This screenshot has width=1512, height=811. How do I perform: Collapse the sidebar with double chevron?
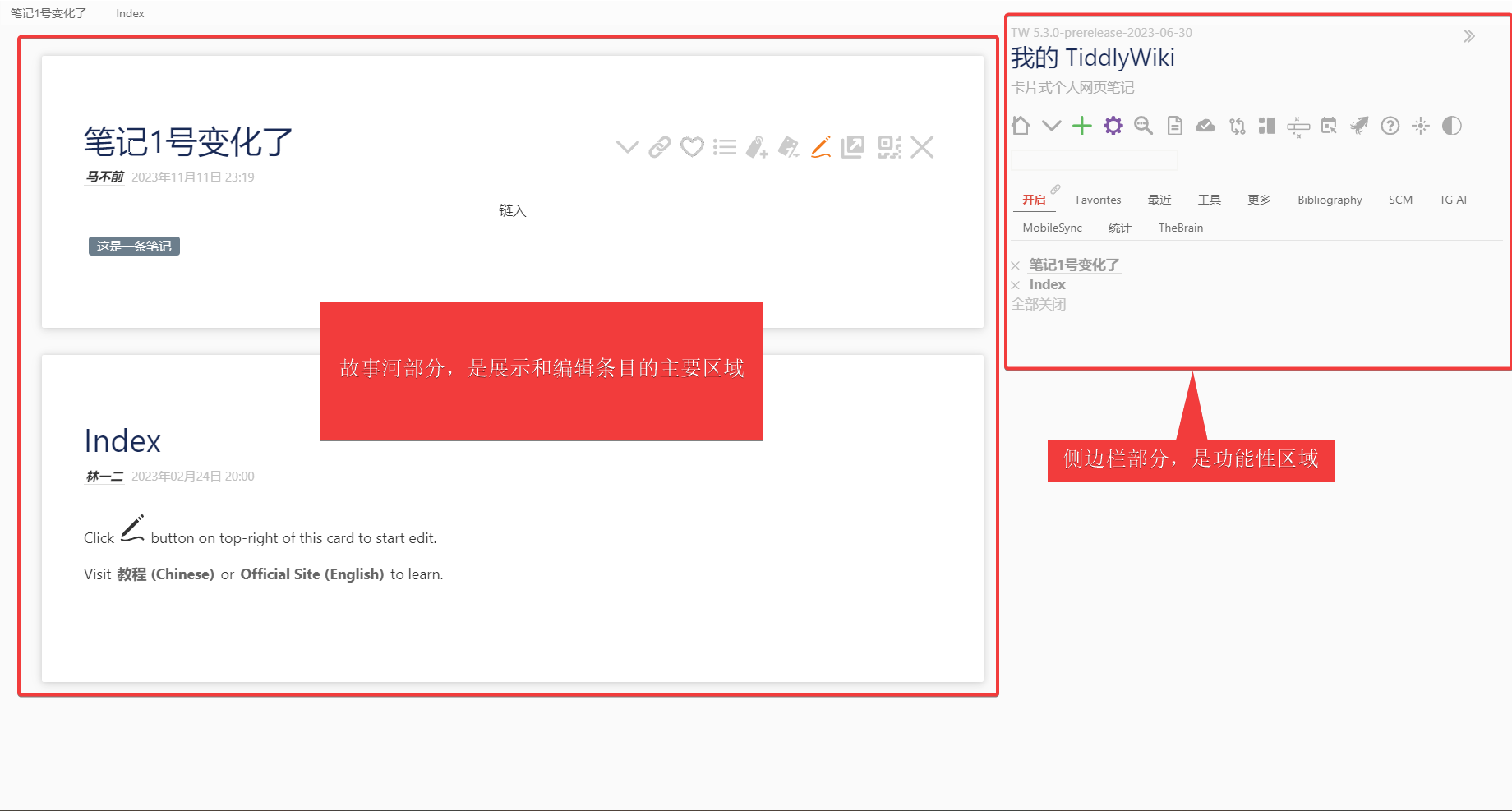coord(1469,36)
